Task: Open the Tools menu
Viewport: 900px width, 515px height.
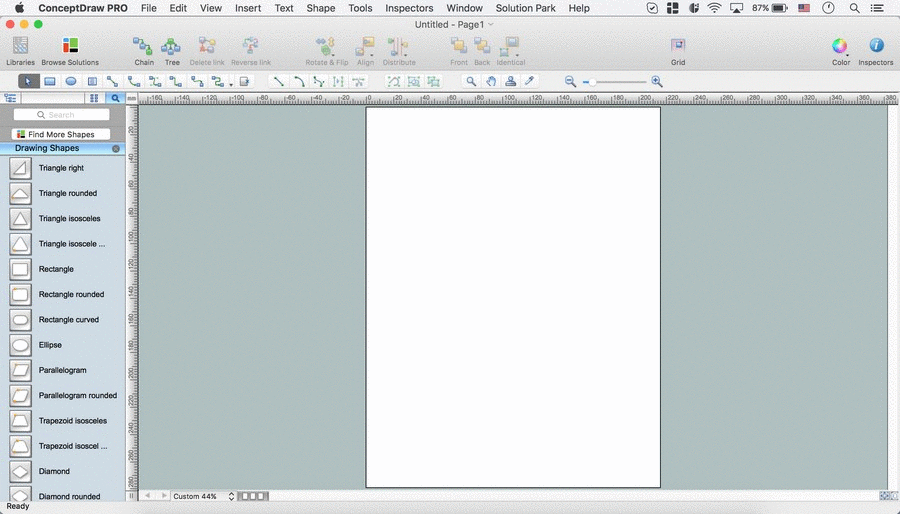Action: (x=360, y=8)
